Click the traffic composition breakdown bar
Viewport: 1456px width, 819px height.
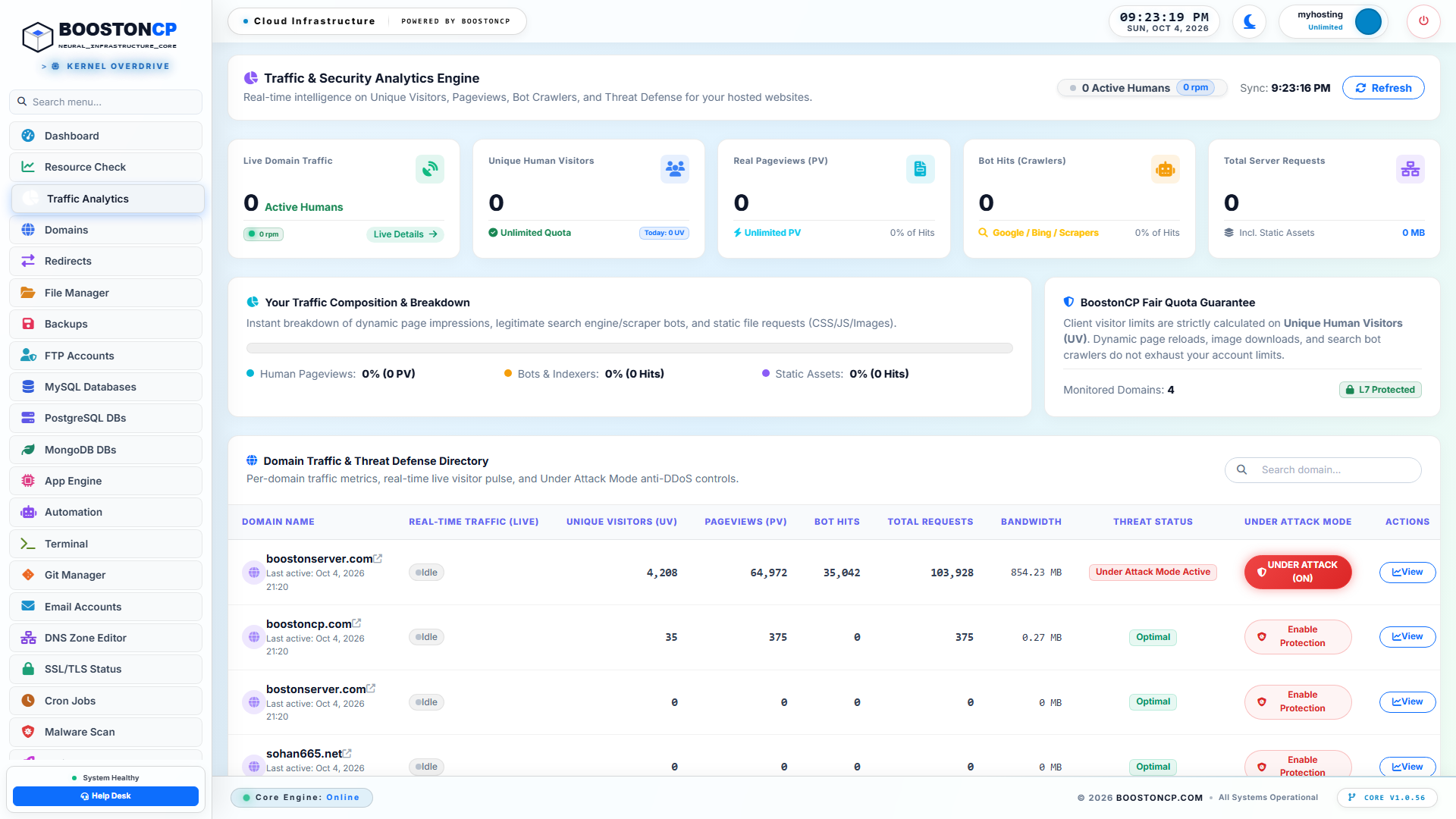click(x=629, y=348)
